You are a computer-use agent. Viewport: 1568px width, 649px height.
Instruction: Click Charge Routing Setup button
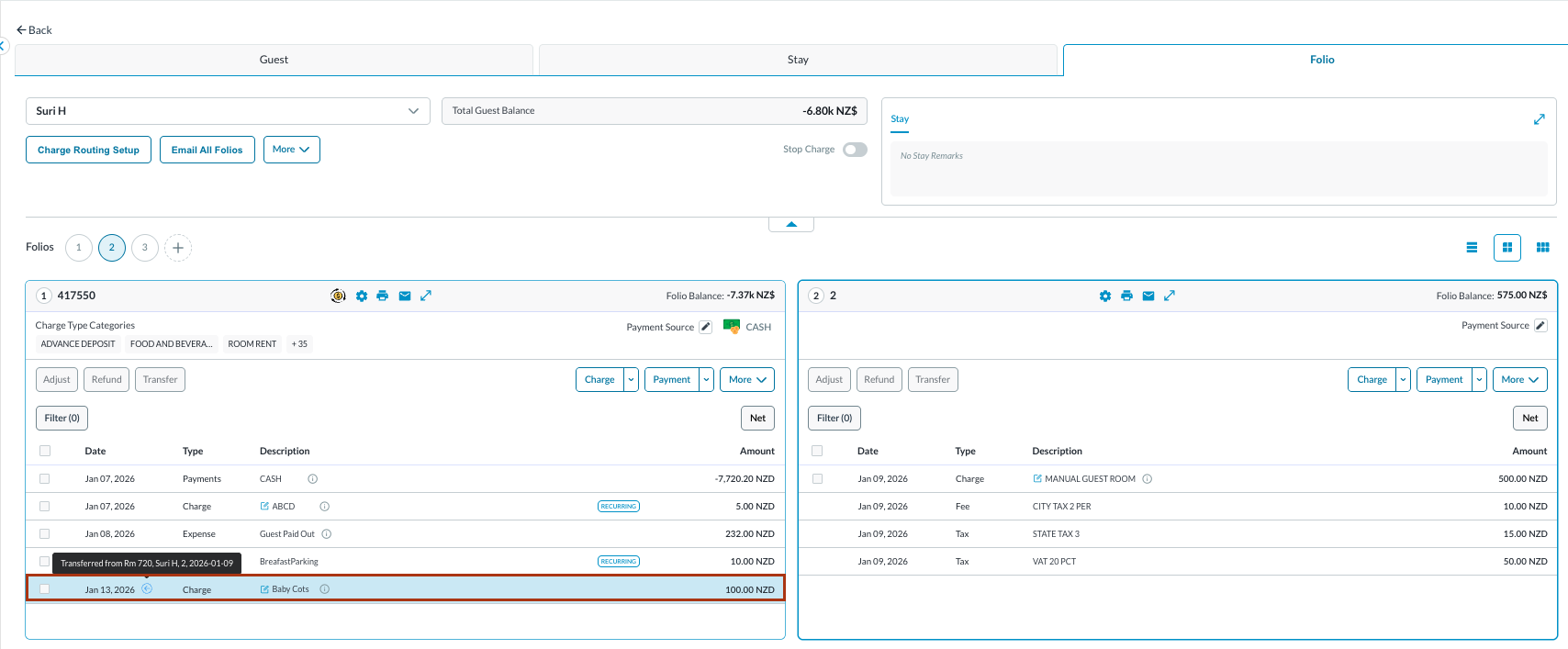point(88,150)
